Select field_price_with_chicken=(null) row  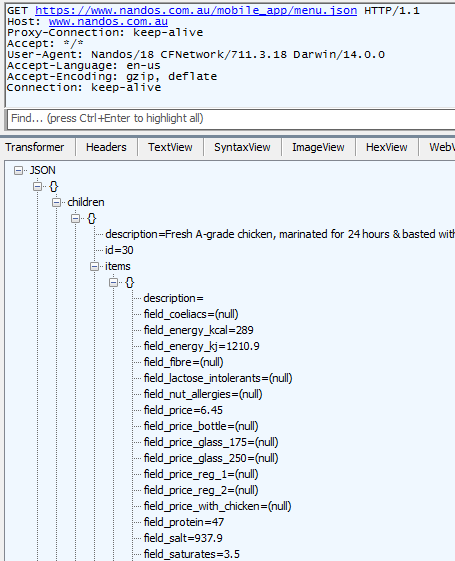click(217, 506)
